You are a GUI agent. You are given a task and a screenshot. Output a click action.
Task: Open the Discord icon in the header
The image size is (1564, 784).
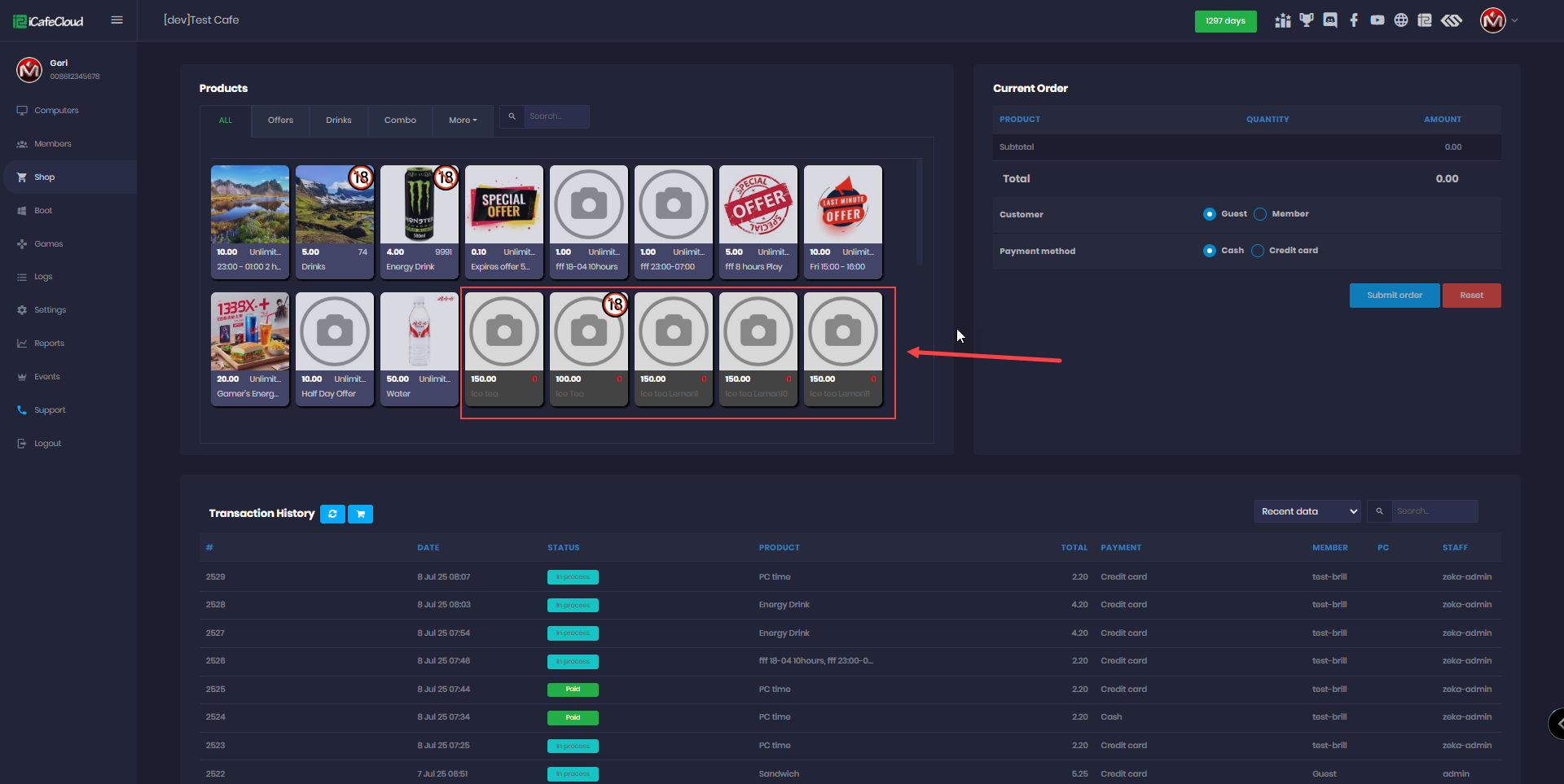[x=1330, y=20]
